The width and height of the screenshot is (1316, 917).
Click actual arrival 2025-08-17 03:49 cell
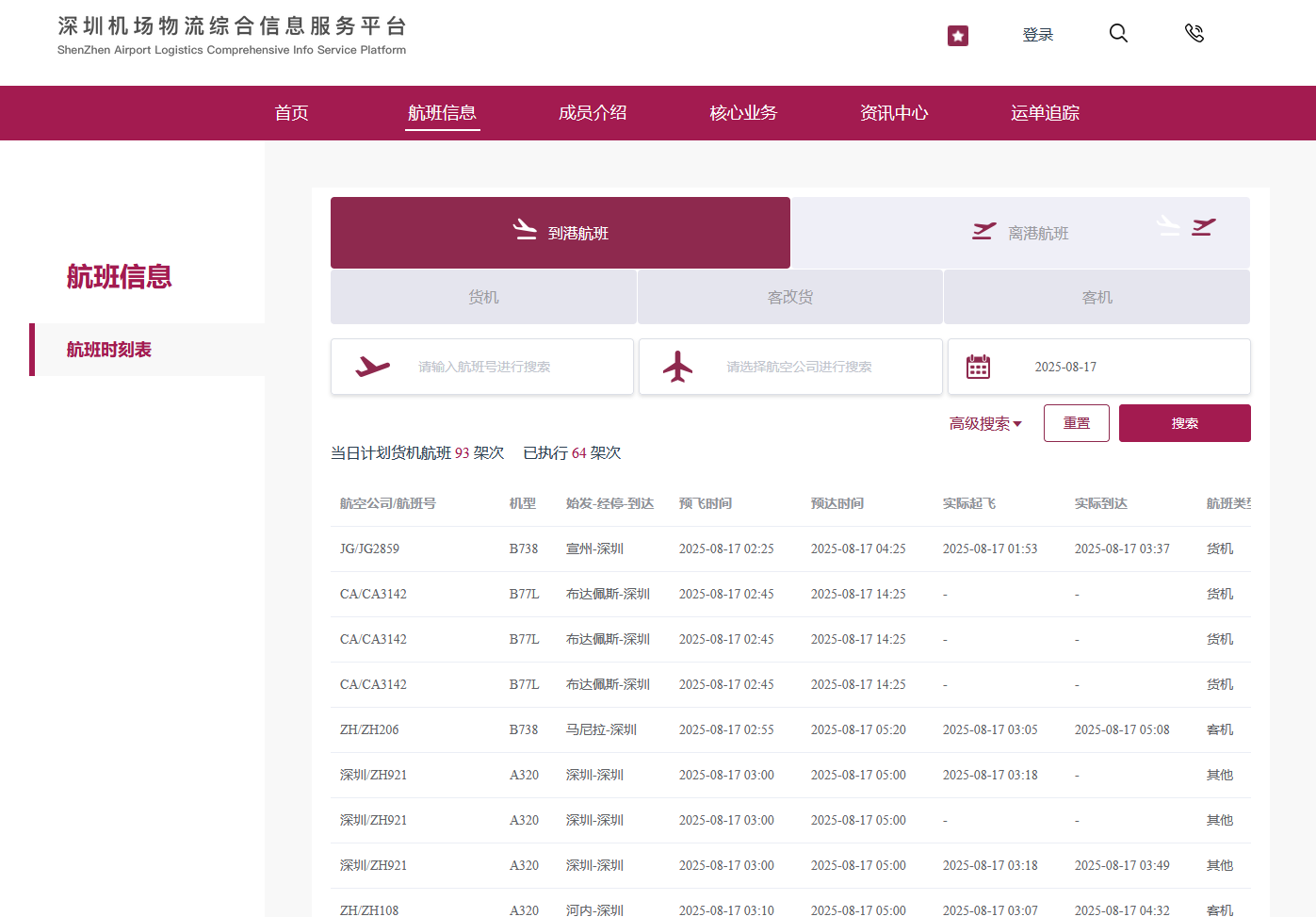pyautogui.click(x=1122, y=866)
